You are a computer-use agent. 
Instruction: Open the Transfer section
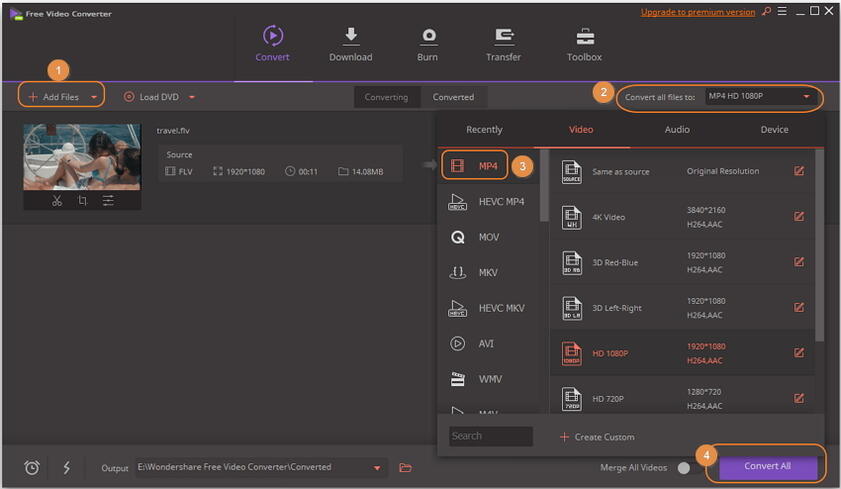[x=503, y=44]
